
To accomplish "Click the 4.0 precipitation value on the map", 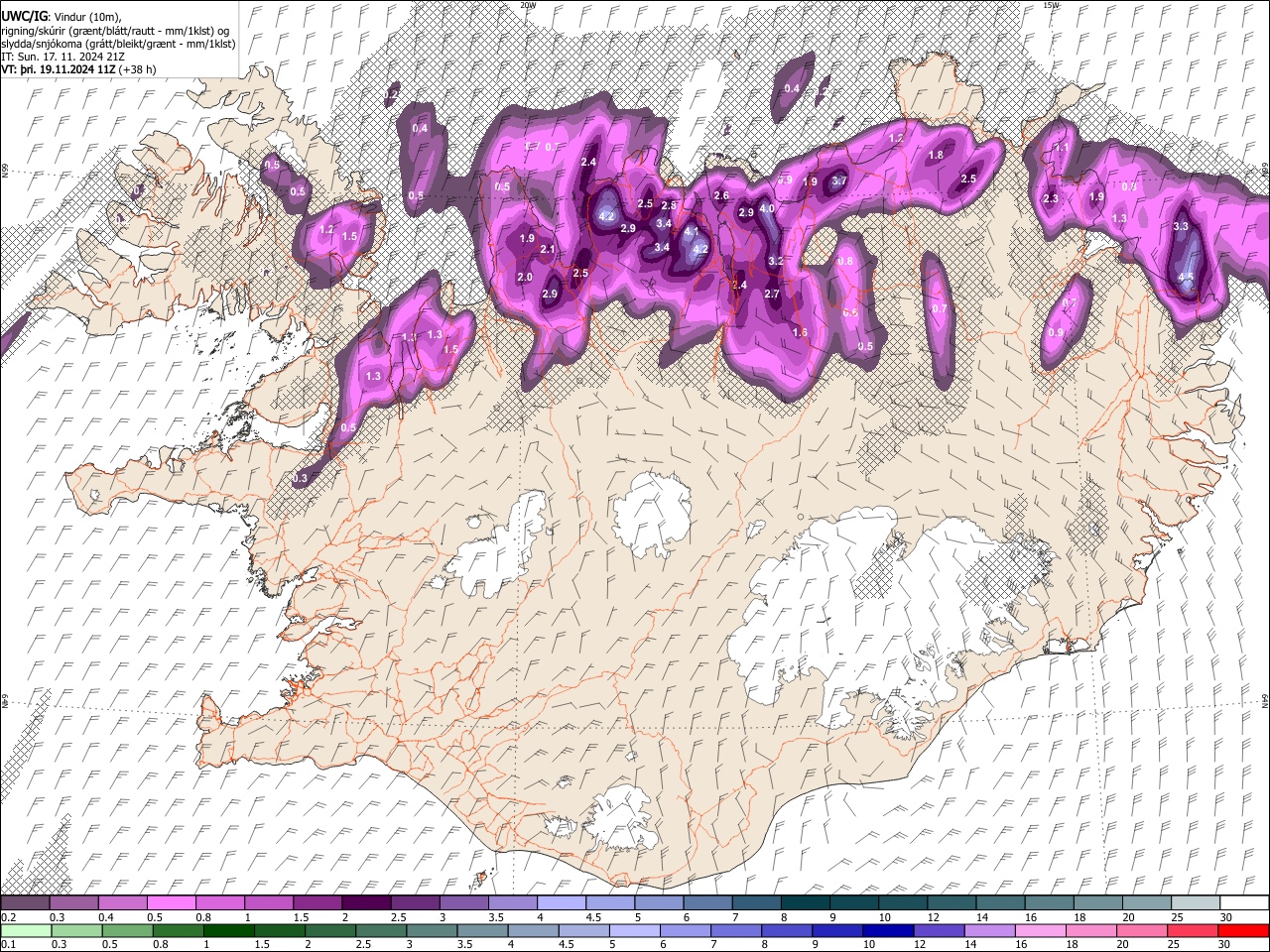I will tap(767, 209).
